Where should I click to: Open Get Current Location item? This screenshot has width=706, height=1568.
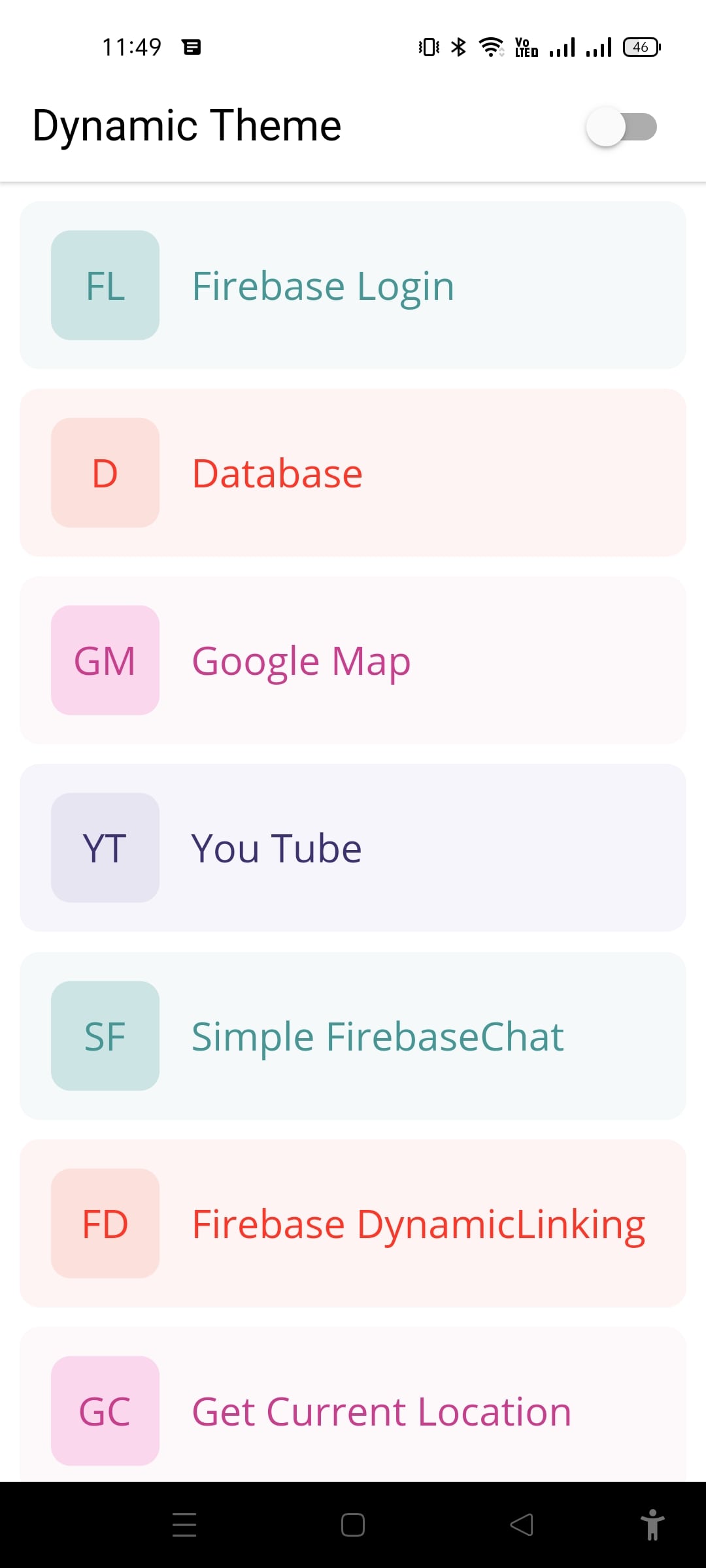pos(381,1412)
